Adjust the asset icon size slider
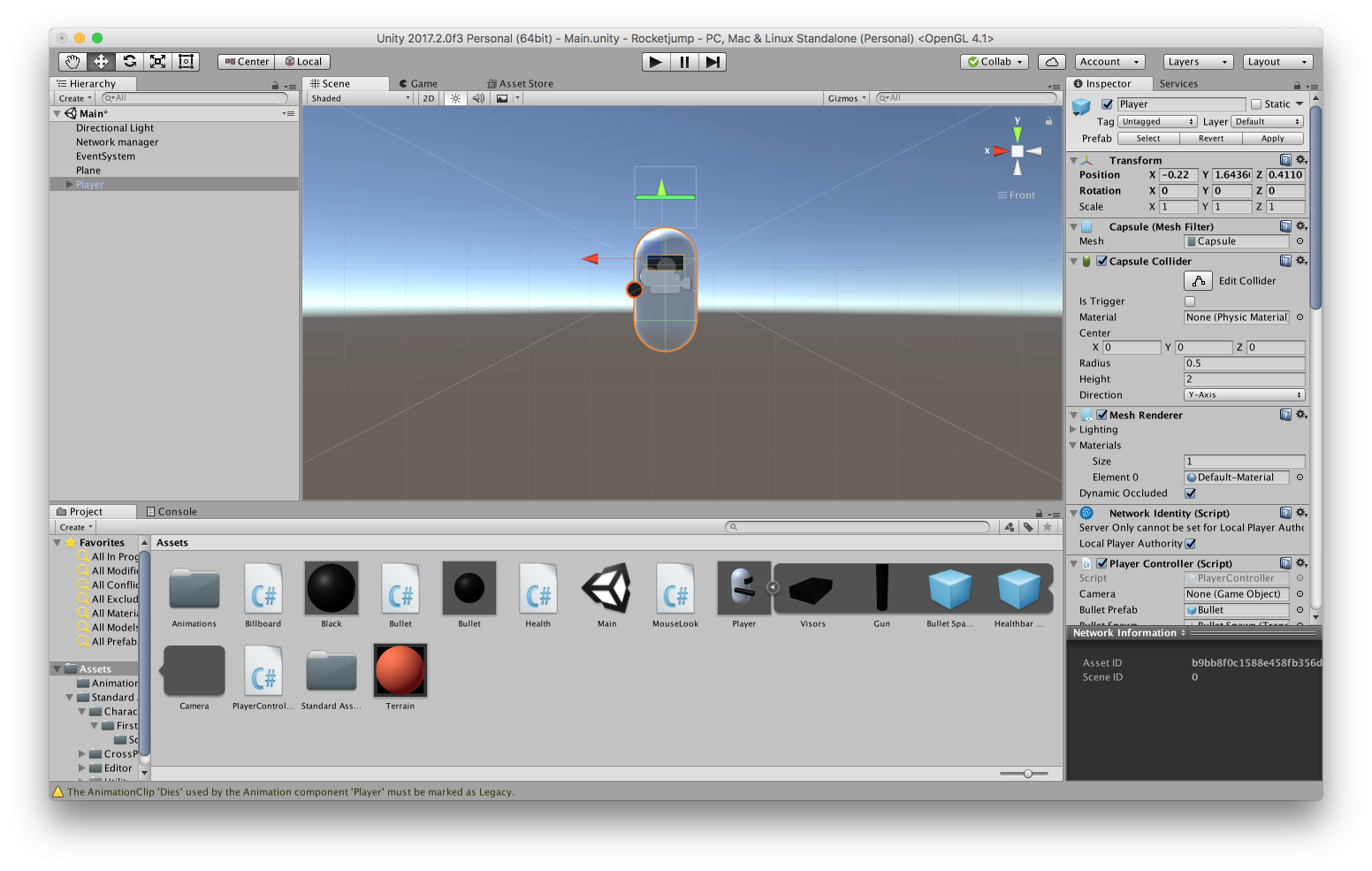Viewport: 1372px width, 871px height. click(x=1025, y=774)
